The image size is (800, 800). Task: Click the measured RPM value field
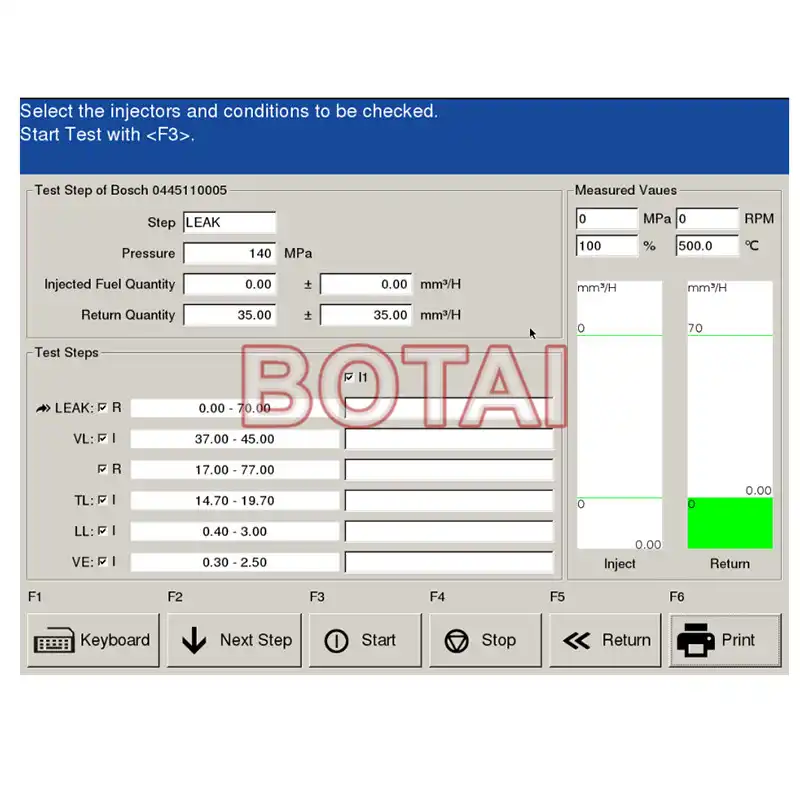(707, 219)
